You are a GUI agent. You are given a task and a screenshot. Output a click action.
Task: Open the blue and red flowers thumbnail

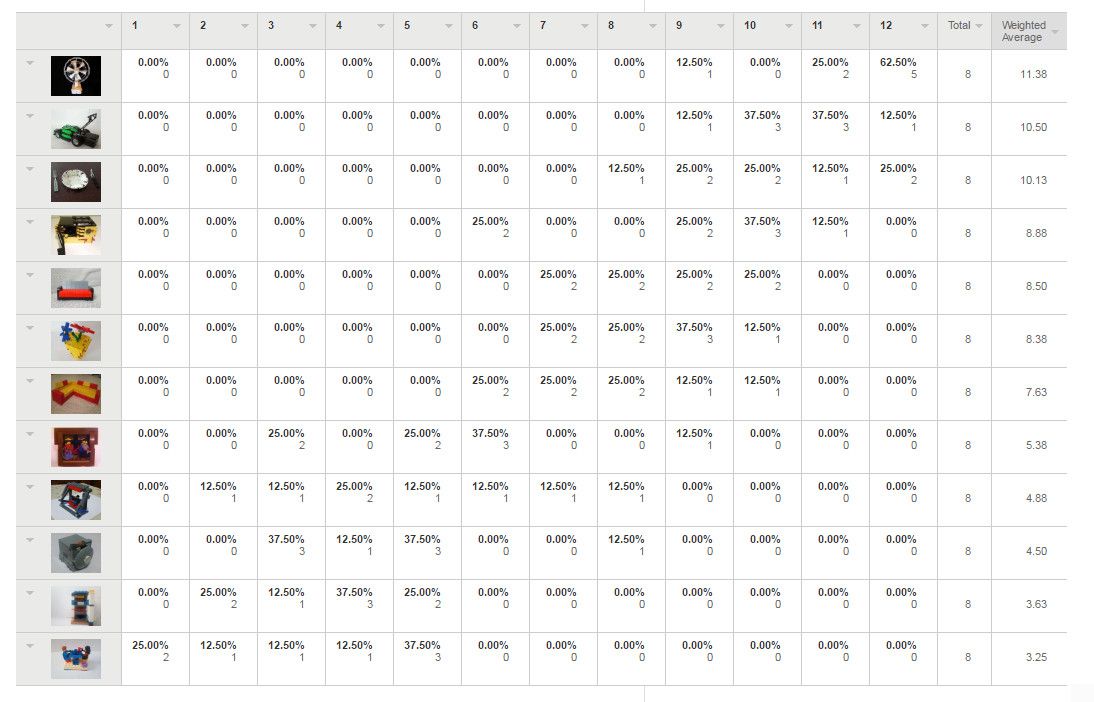point(76,341)
